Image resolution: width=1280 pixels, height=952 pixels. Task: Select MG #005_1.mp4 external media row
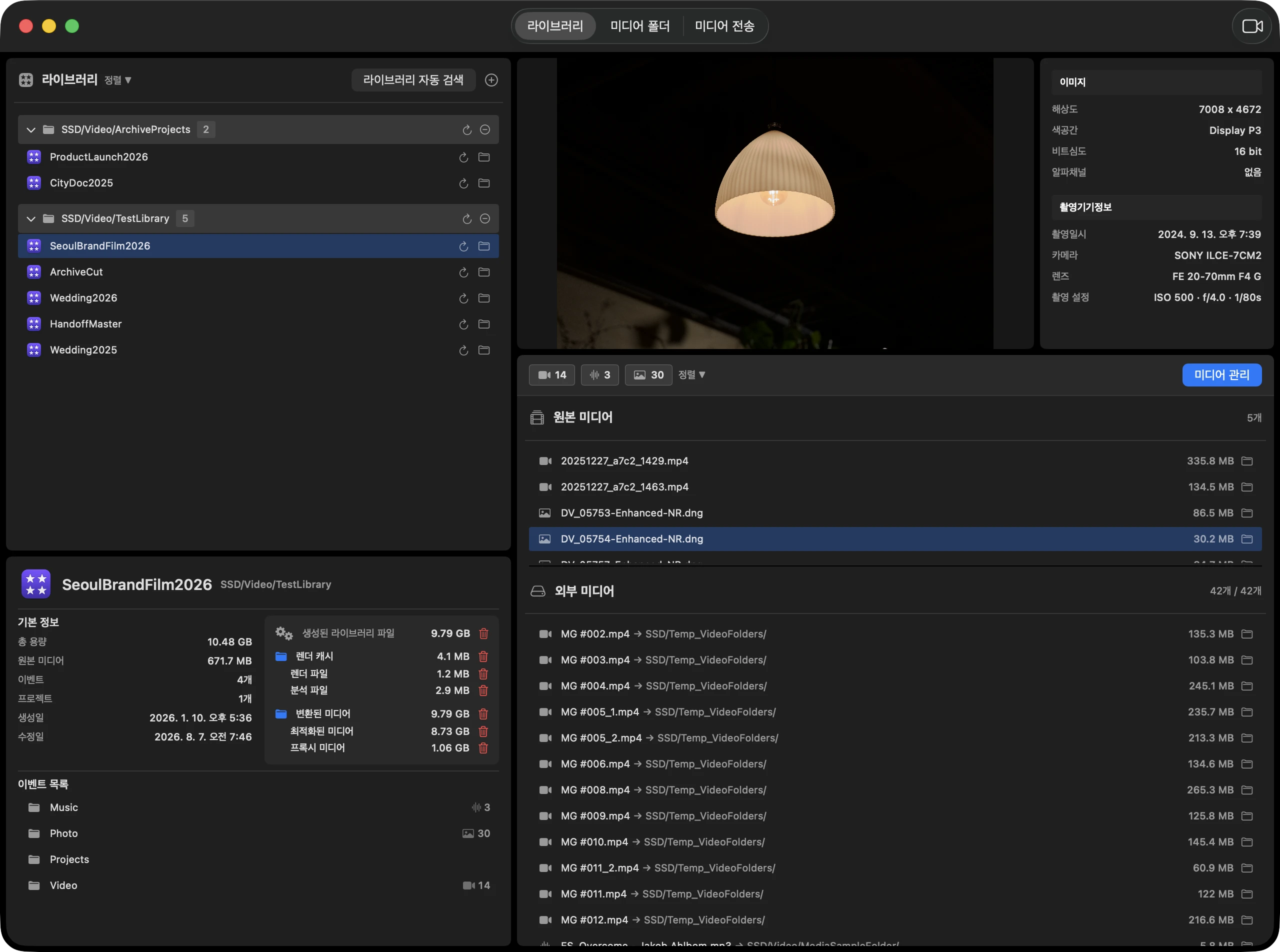point(895,712)
